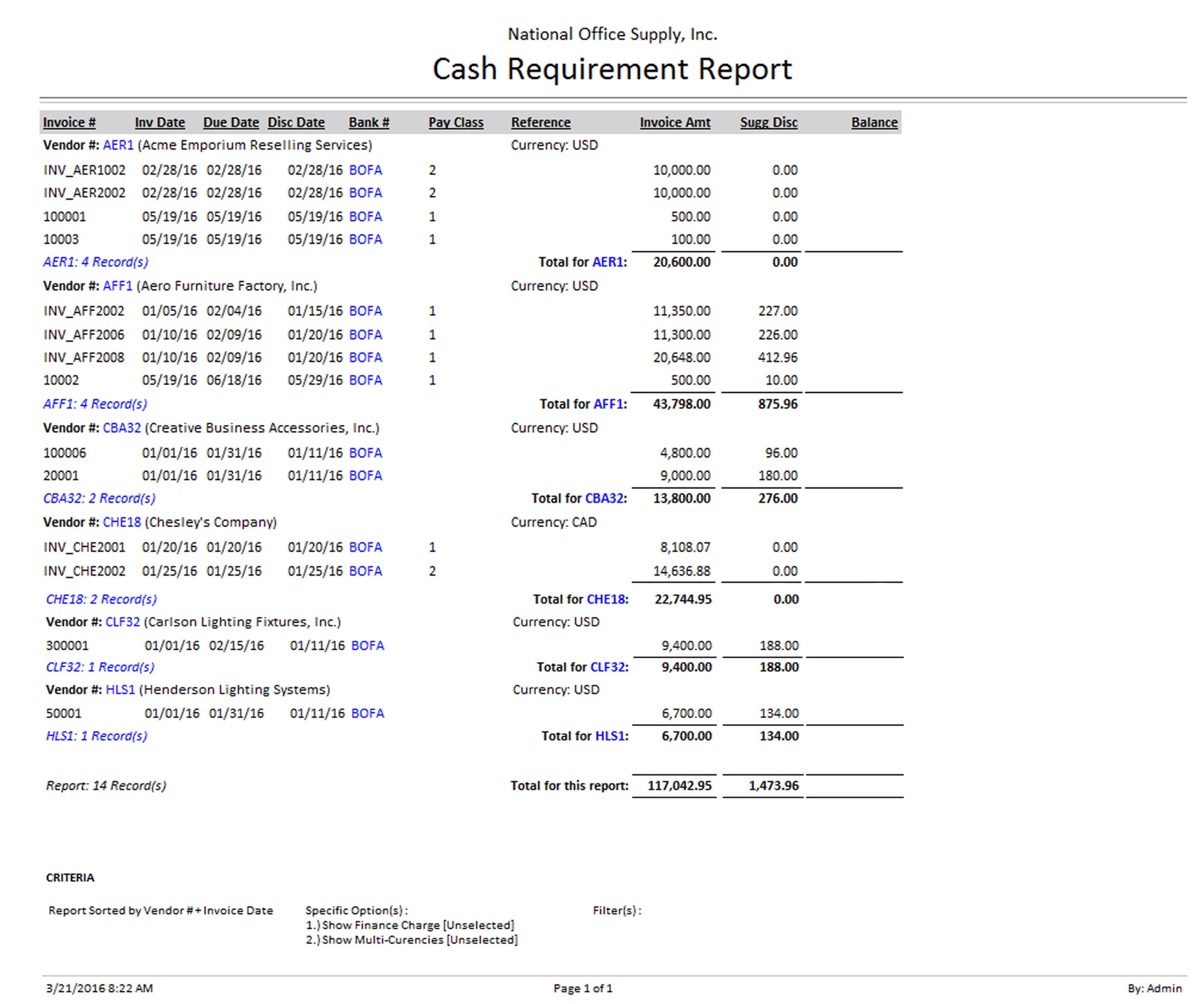Click the Pay Class column header
Screen dimensions: 1204x1004
456,123
